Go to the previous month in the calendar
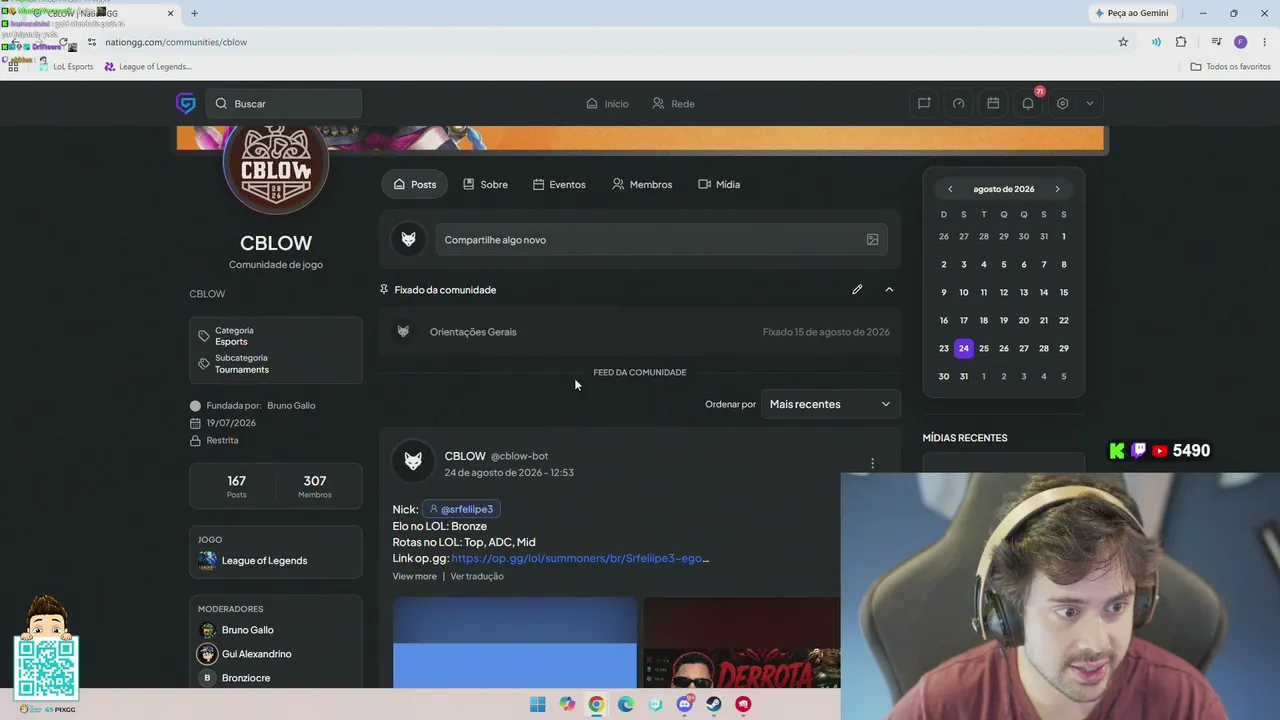 [950, 189]
